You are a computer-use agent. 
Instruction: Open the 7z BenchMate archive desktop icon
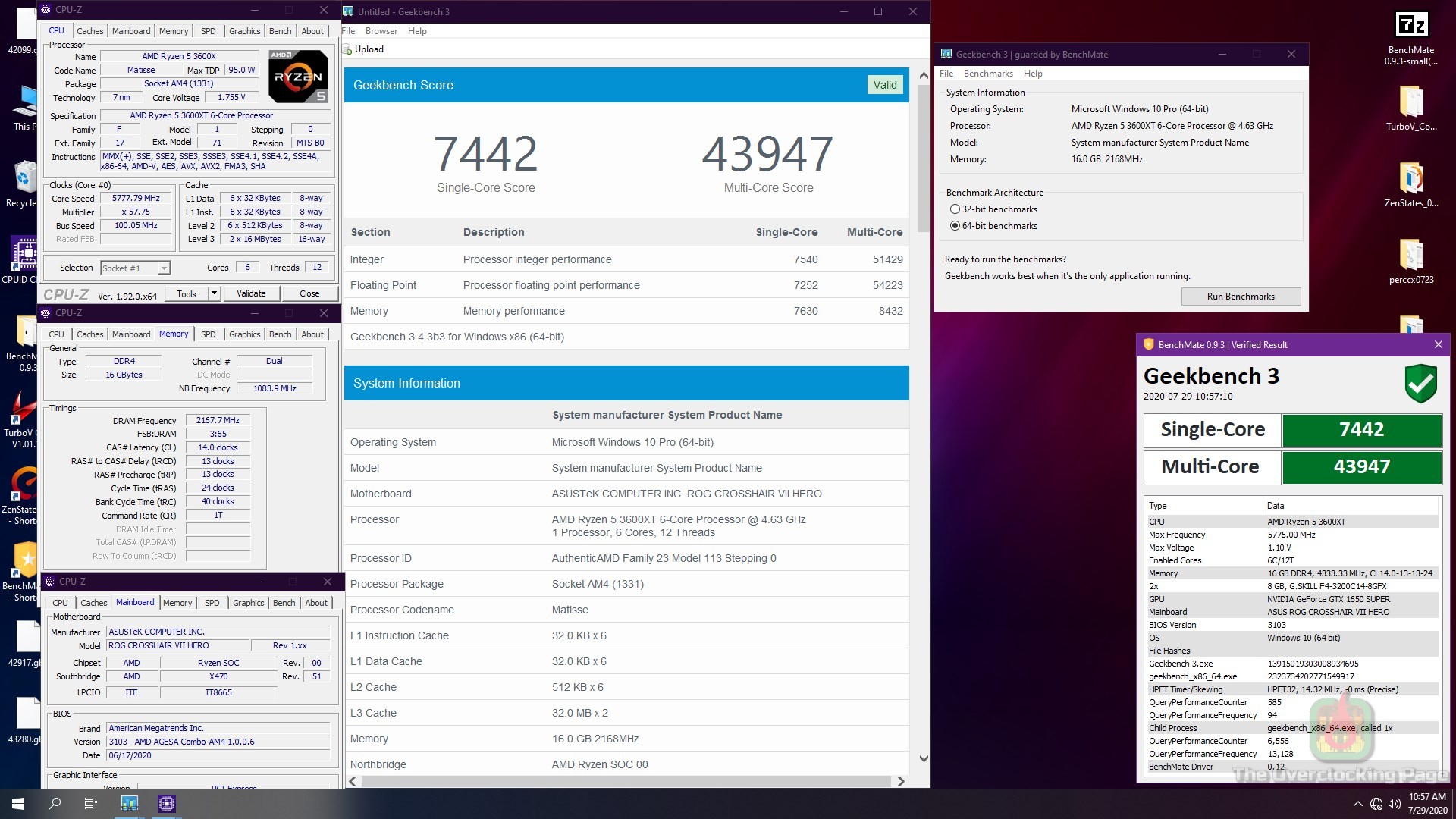1410,25
